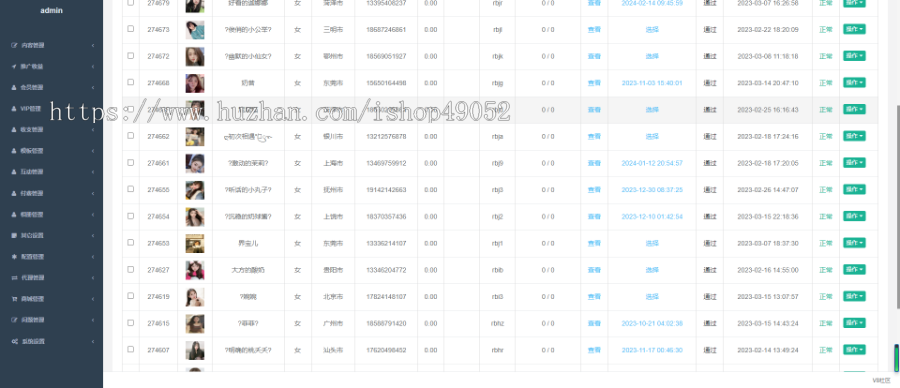
Task: Click the admin title in sidebar header
Action: pos(52,10)
